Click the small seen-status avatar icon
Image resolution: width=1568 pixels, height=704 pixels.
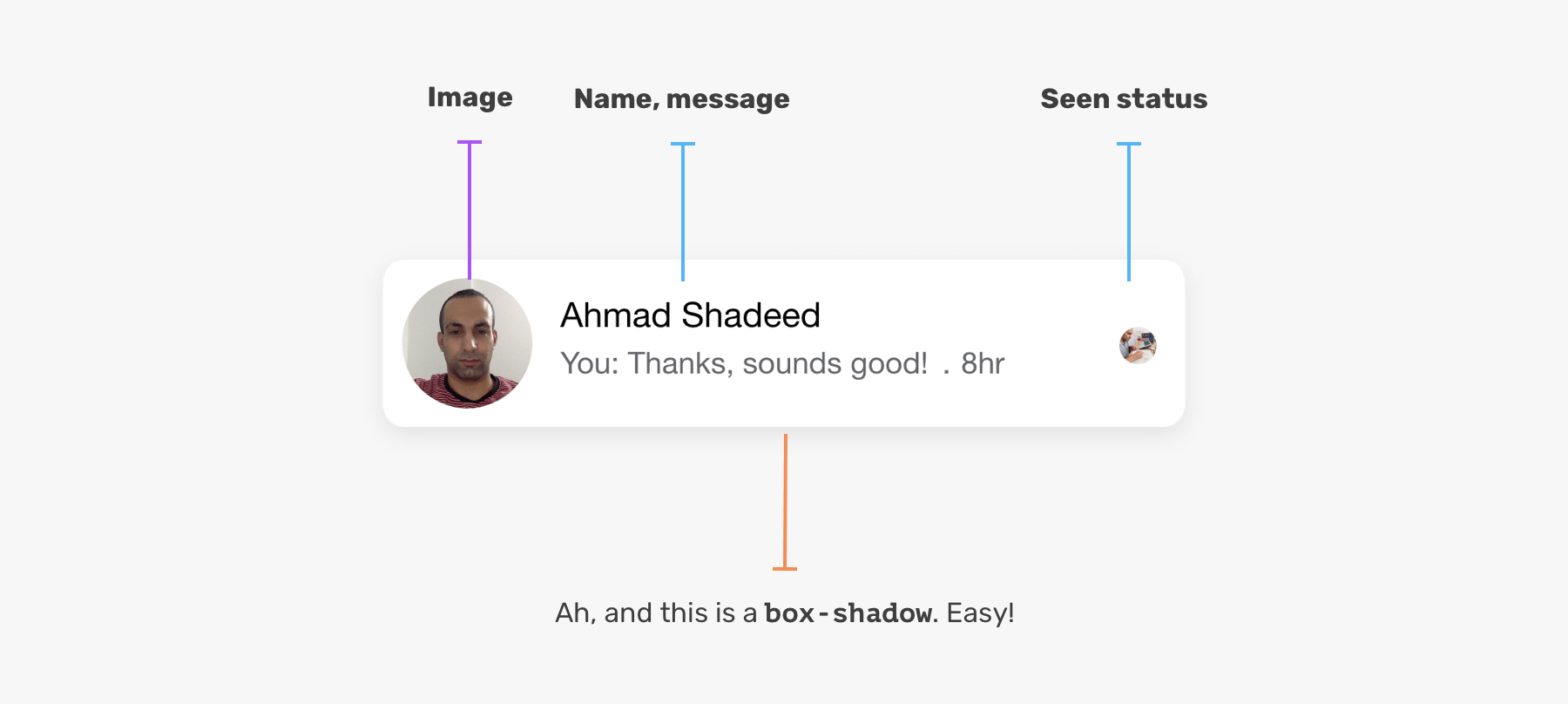(x=1137, y=345)
